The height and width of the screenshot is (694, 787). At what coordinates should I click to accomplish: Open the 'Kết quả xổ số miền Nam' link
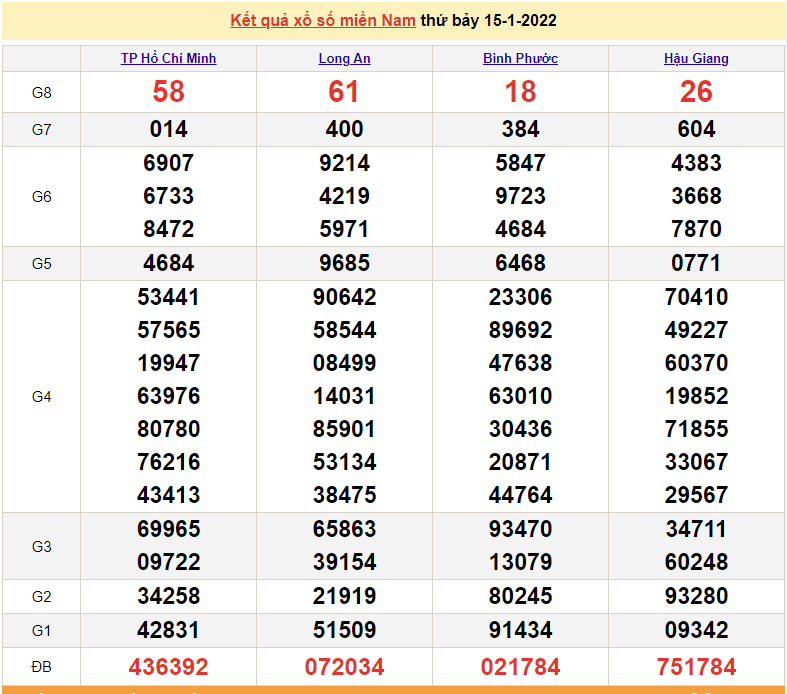pyautogui.click(x=323, y=20)
